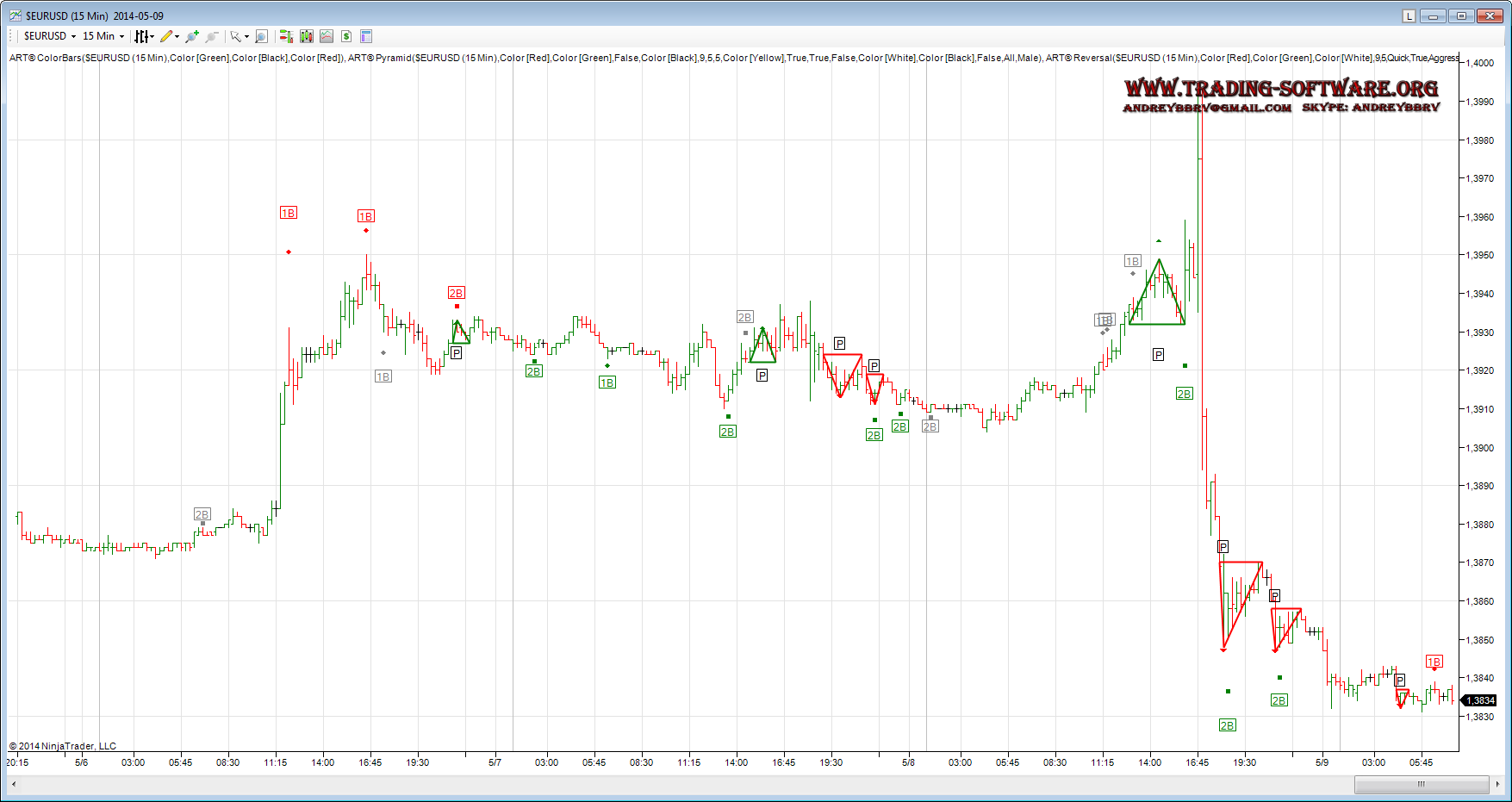This screenshot has width=1512, height=802.
Task: Click the zoom out magnifier icon
Action: coord(211,36)
